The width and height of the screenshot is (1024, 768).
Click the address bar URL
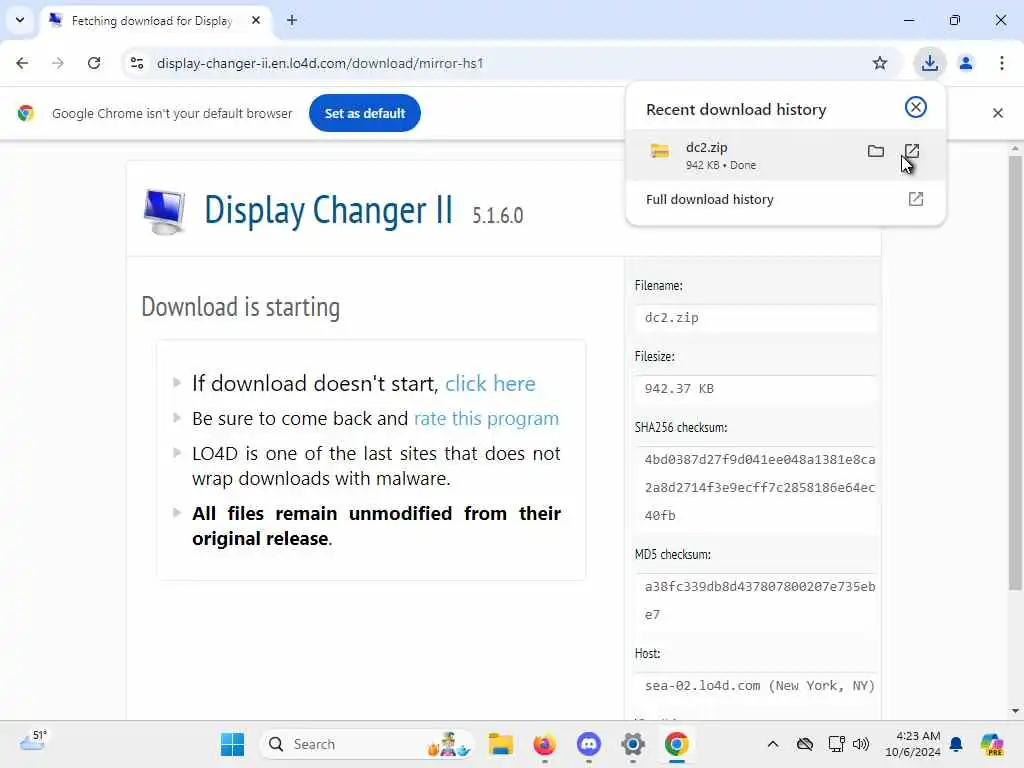tap(320, 63)
